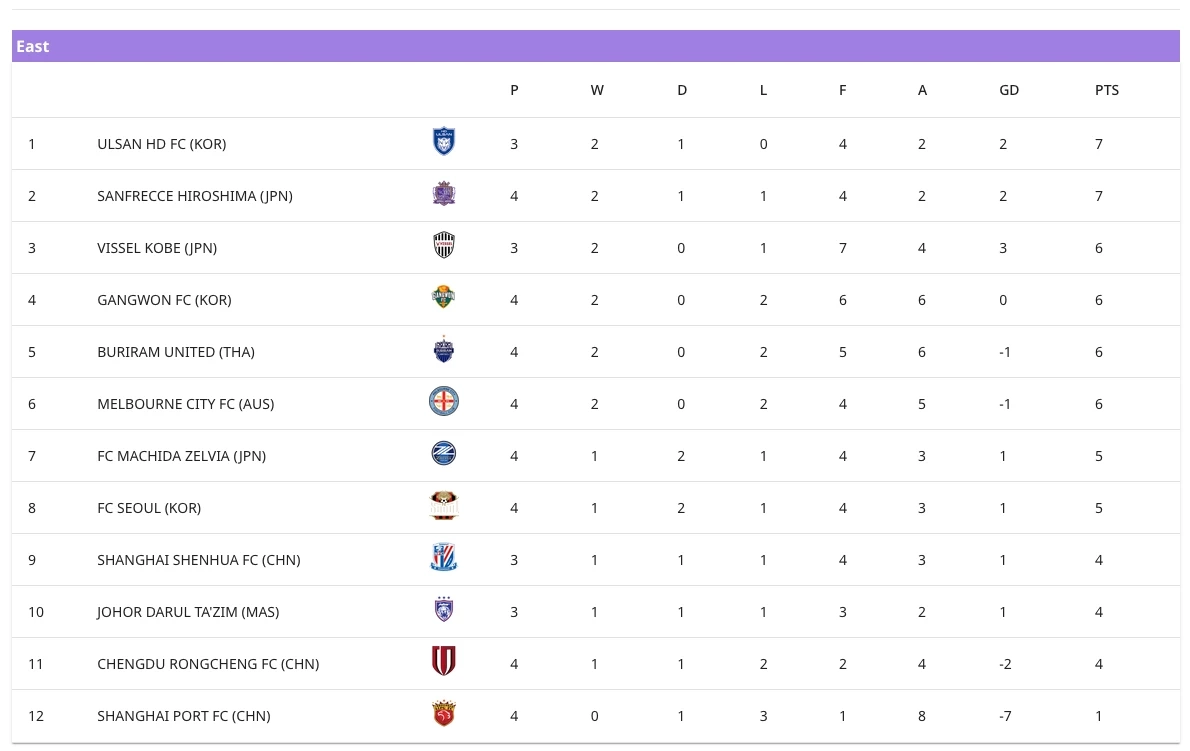Click the FC Machida Zelvia crest
The width and height of the screenshot is (1190, 751).
443,454
